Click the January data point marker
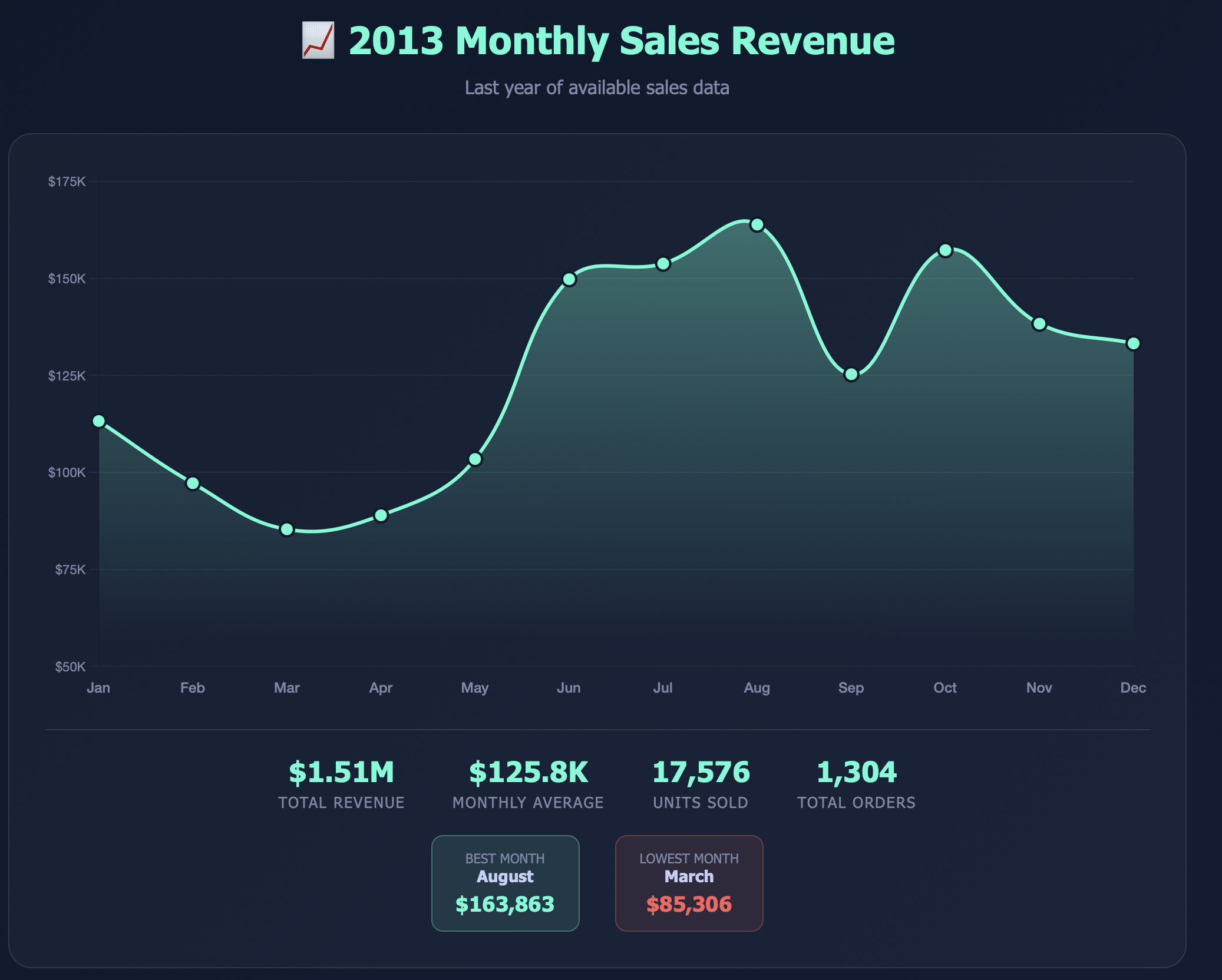This screenshot has height=980, width=1222. 98,421
